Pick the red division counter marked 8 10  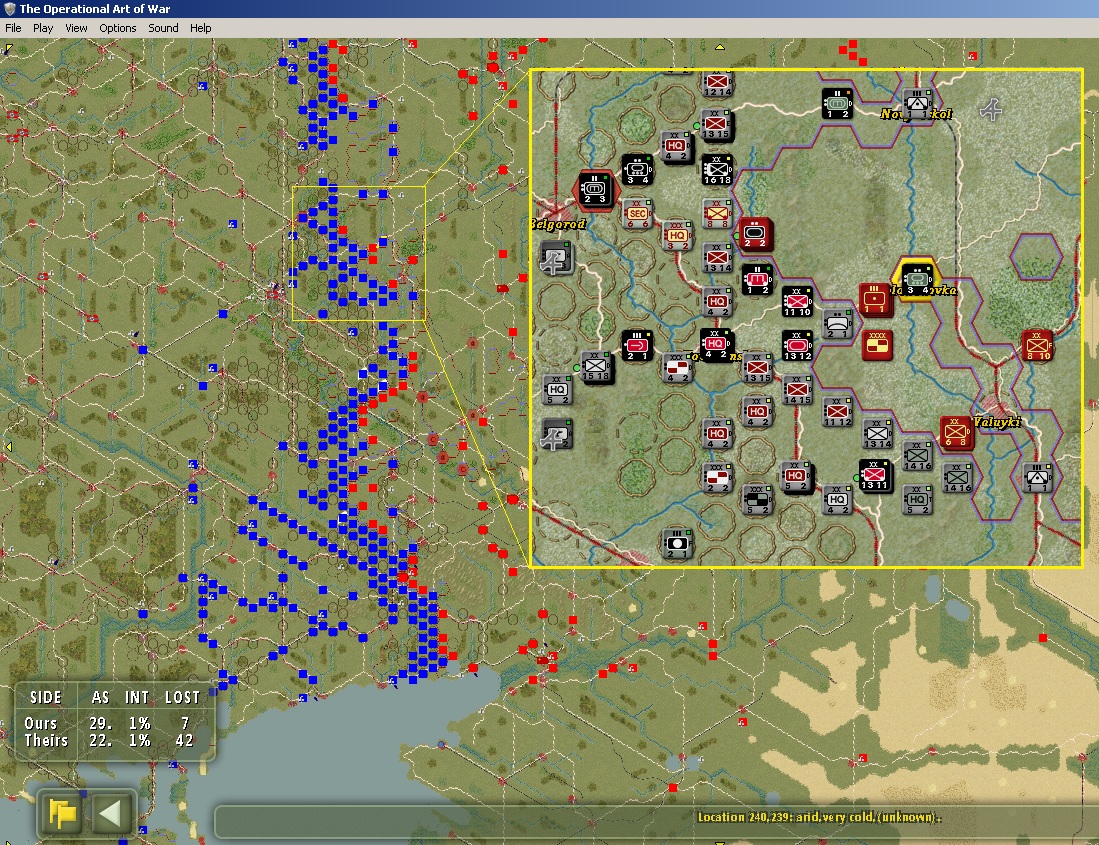pyautogui.click(x=1038, y=345)
